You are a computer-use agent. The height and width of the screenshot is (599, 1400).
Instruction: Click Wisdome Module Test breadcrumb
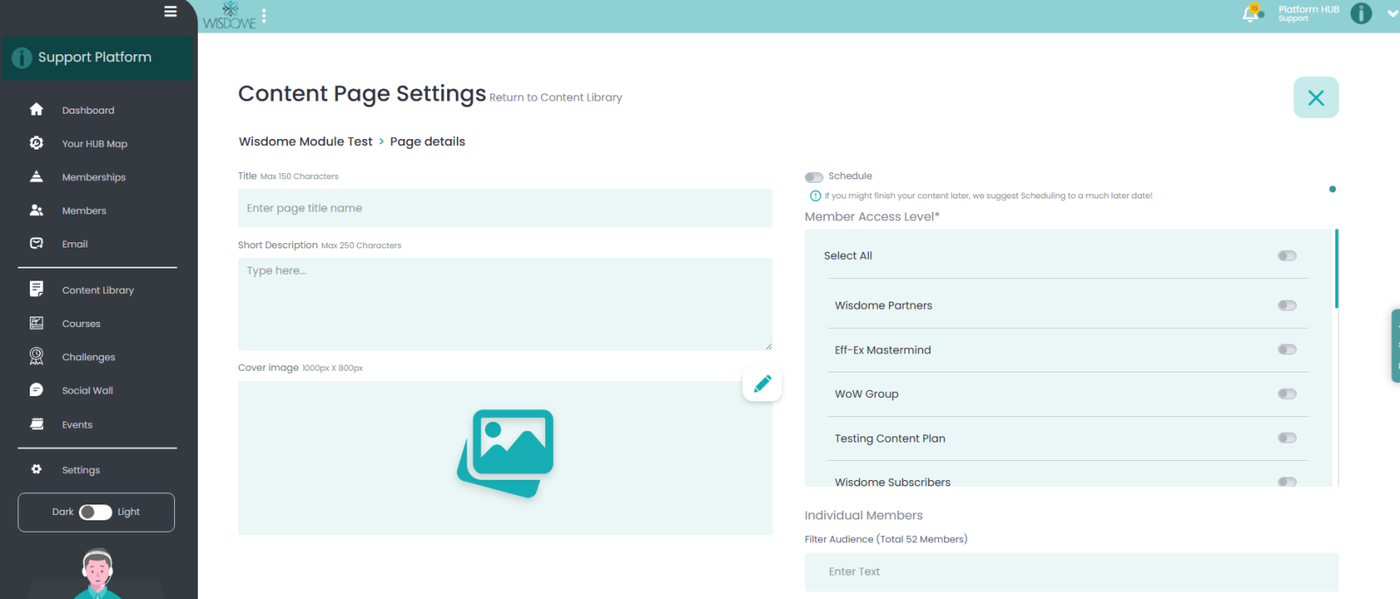point(305,142)
